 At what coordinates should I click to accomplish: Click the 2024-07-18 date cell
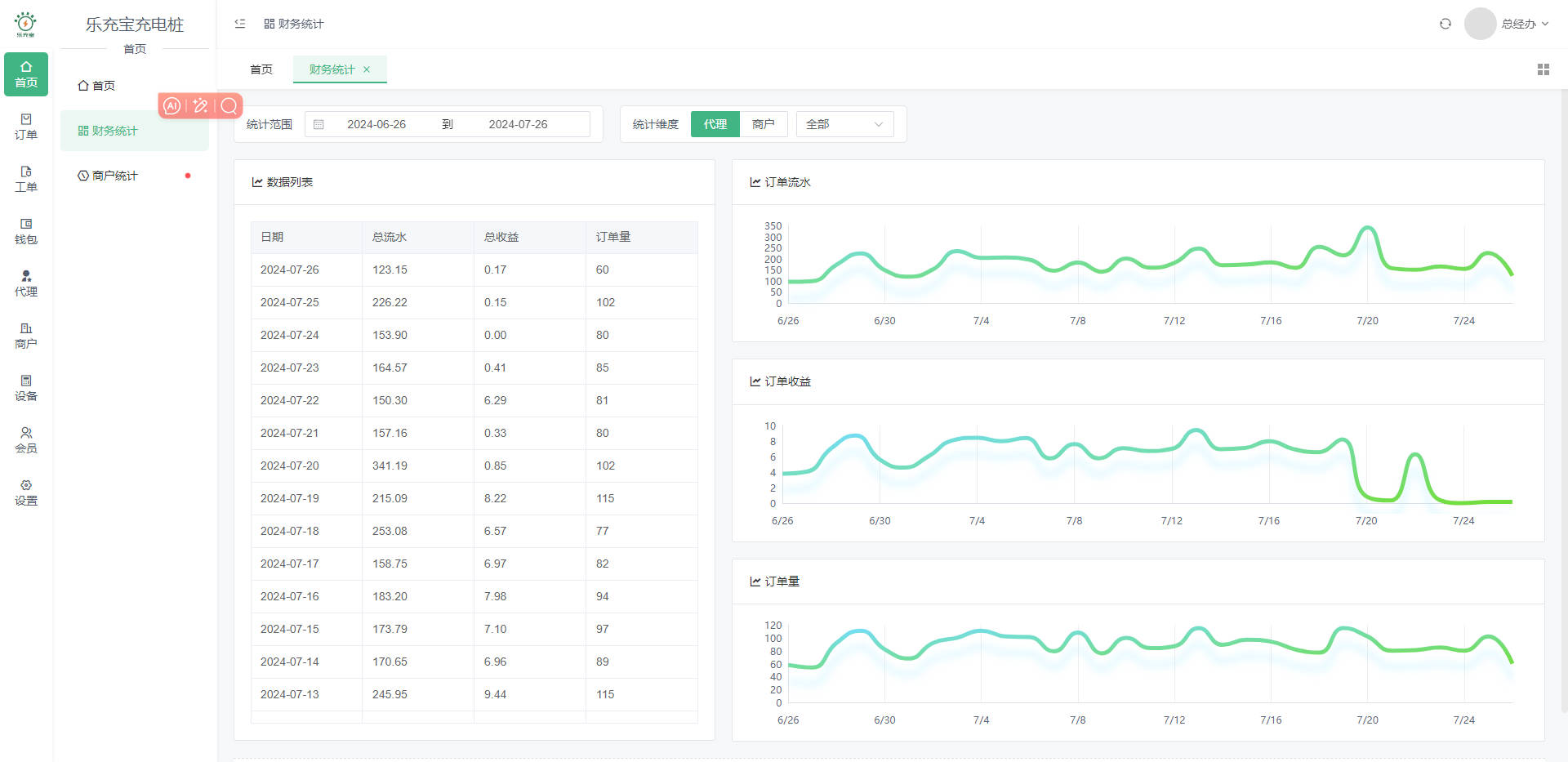(306, 531)
